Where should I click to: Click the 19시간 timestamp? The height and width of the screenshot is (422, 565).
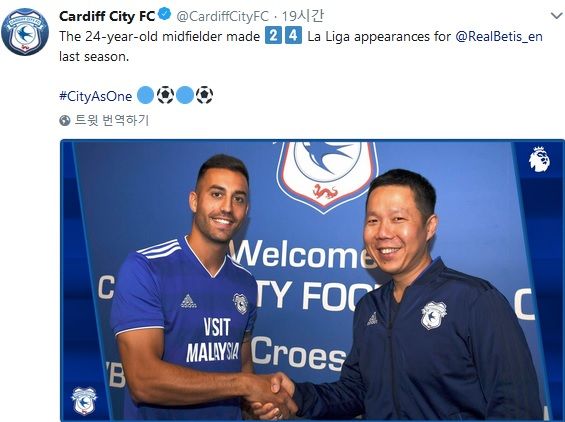[x=302, y=16]
